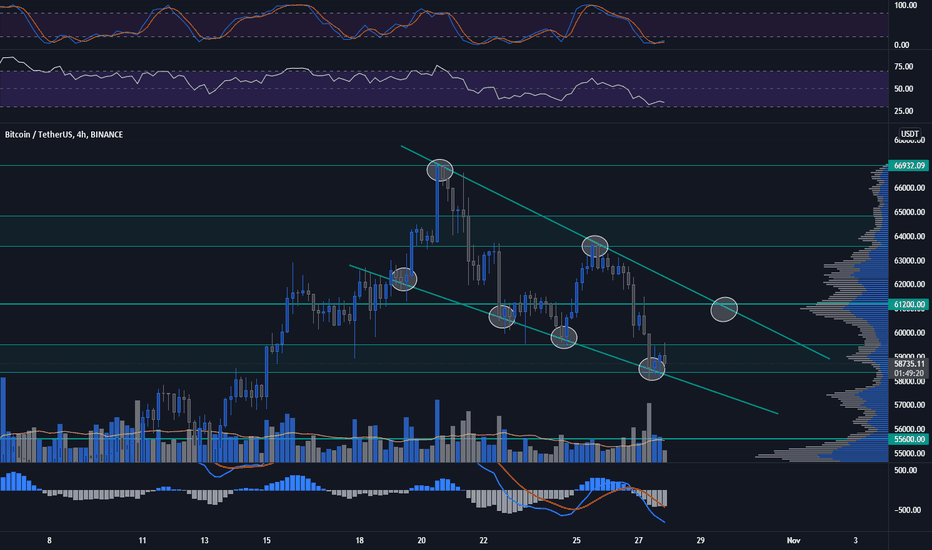932x550 pixels.
Task: Click date label 29 on time axis
Action: (700, 540)
